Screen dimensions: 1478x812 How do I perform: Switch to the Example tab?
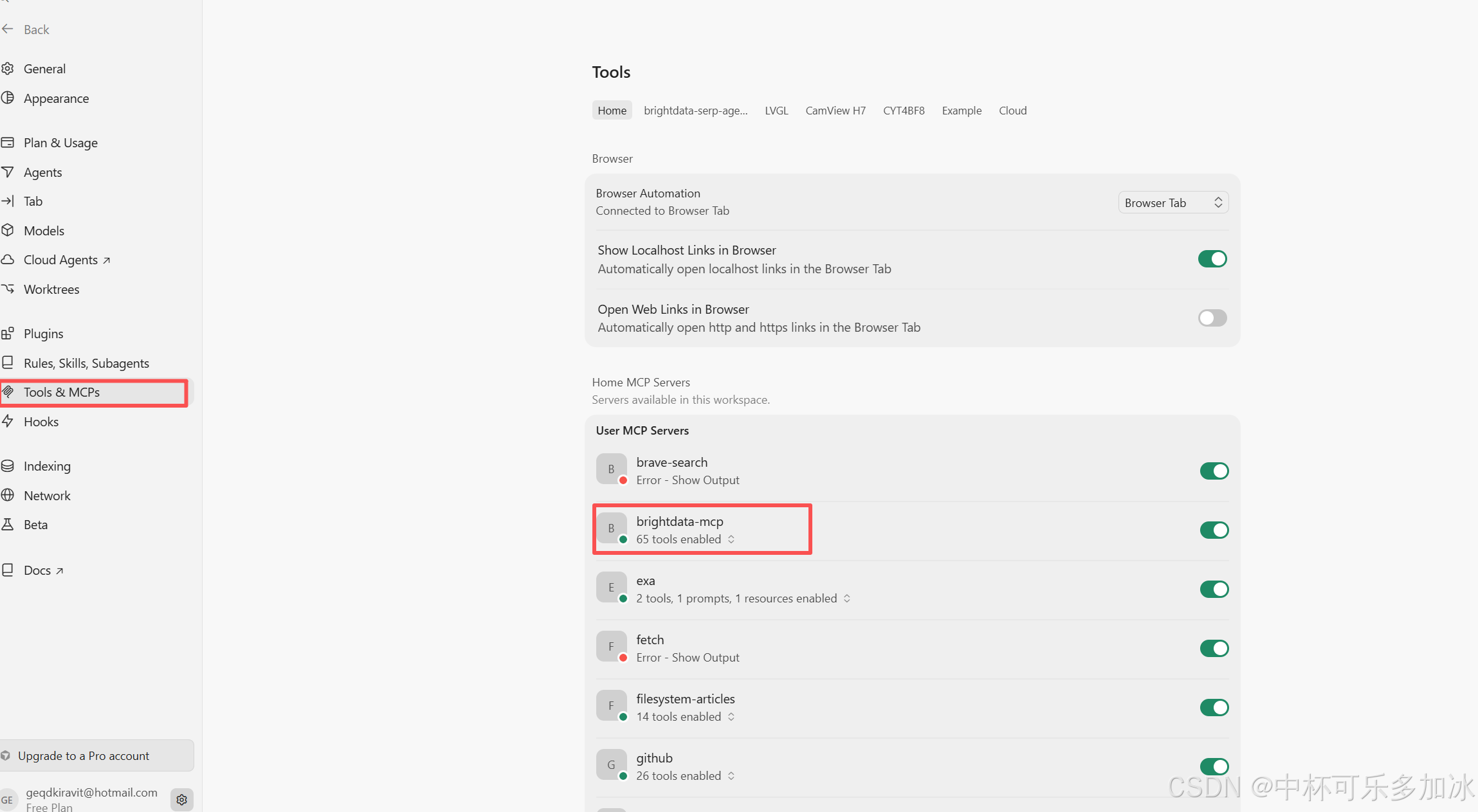pyautogui.click(x=962, y=111)
